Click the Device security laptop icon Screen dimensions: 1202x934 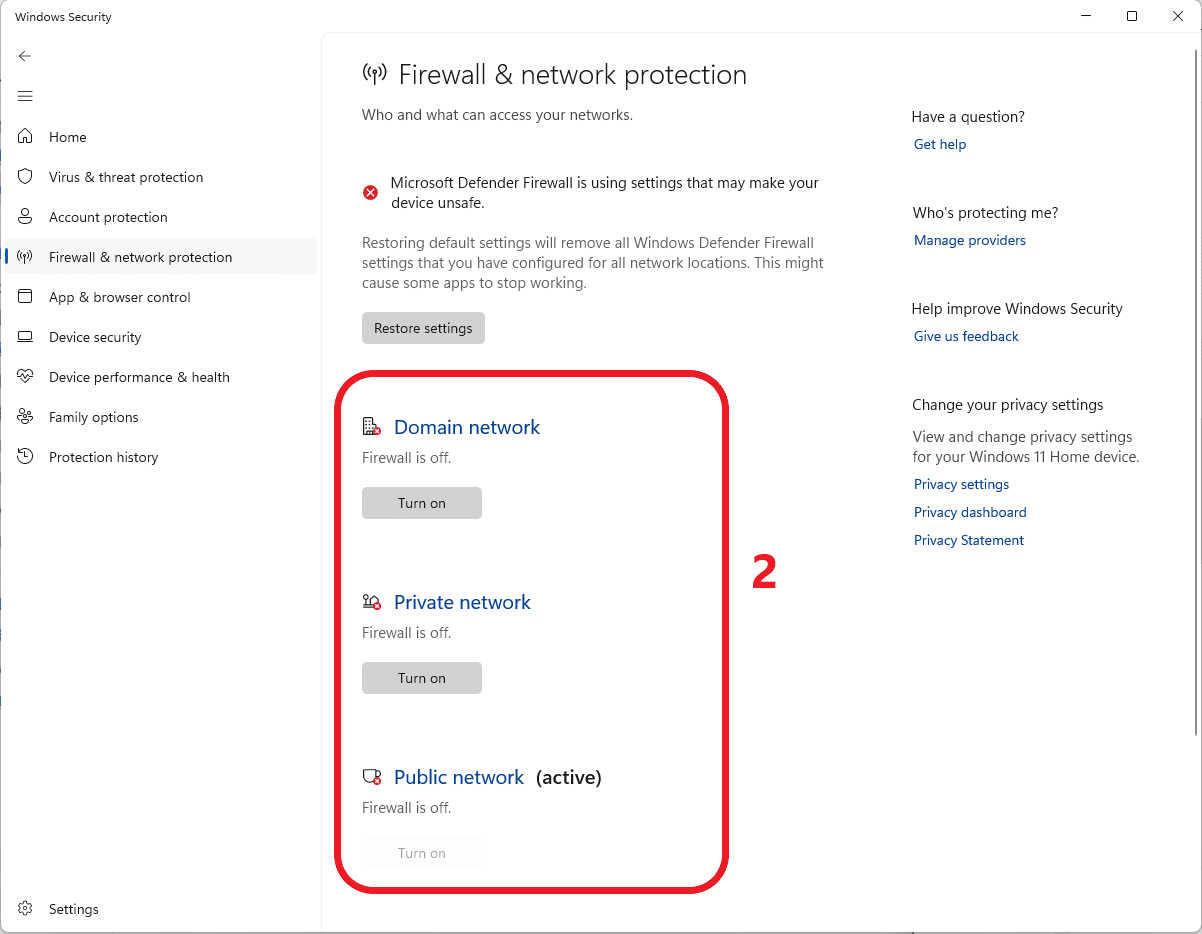pyautogui.click(x=26, y=337)
